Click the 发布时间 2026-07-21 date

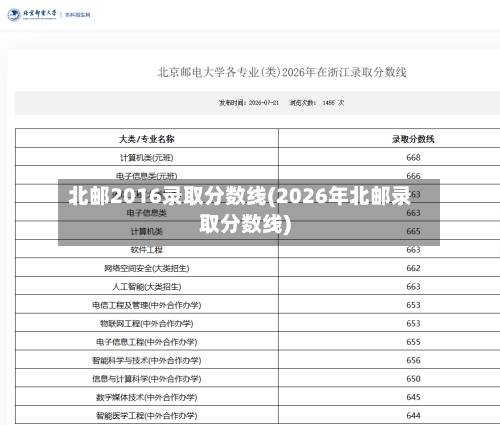(x=249, y=103)
